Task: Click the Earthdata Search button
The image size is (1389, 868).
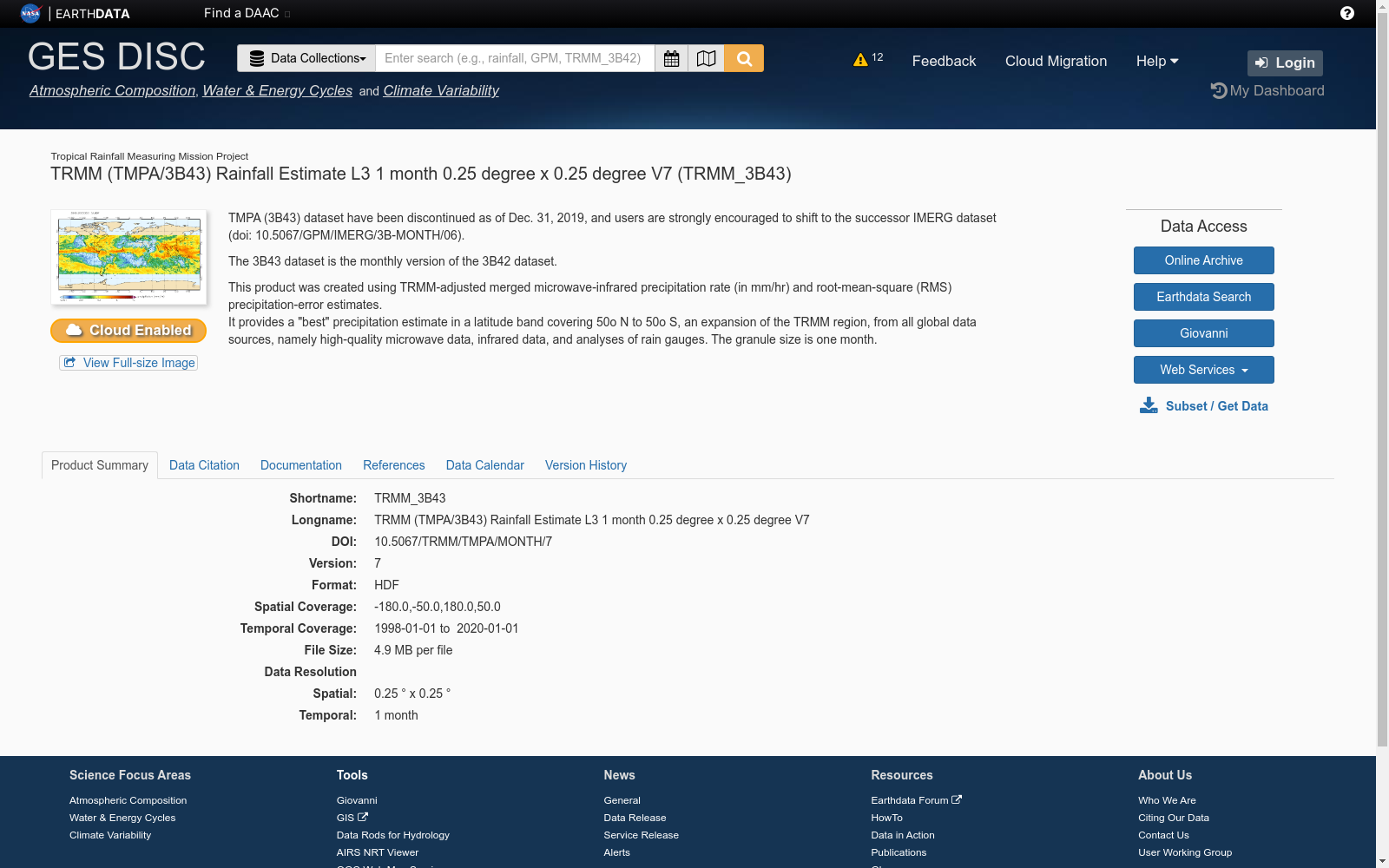Action: point(1204,297)
